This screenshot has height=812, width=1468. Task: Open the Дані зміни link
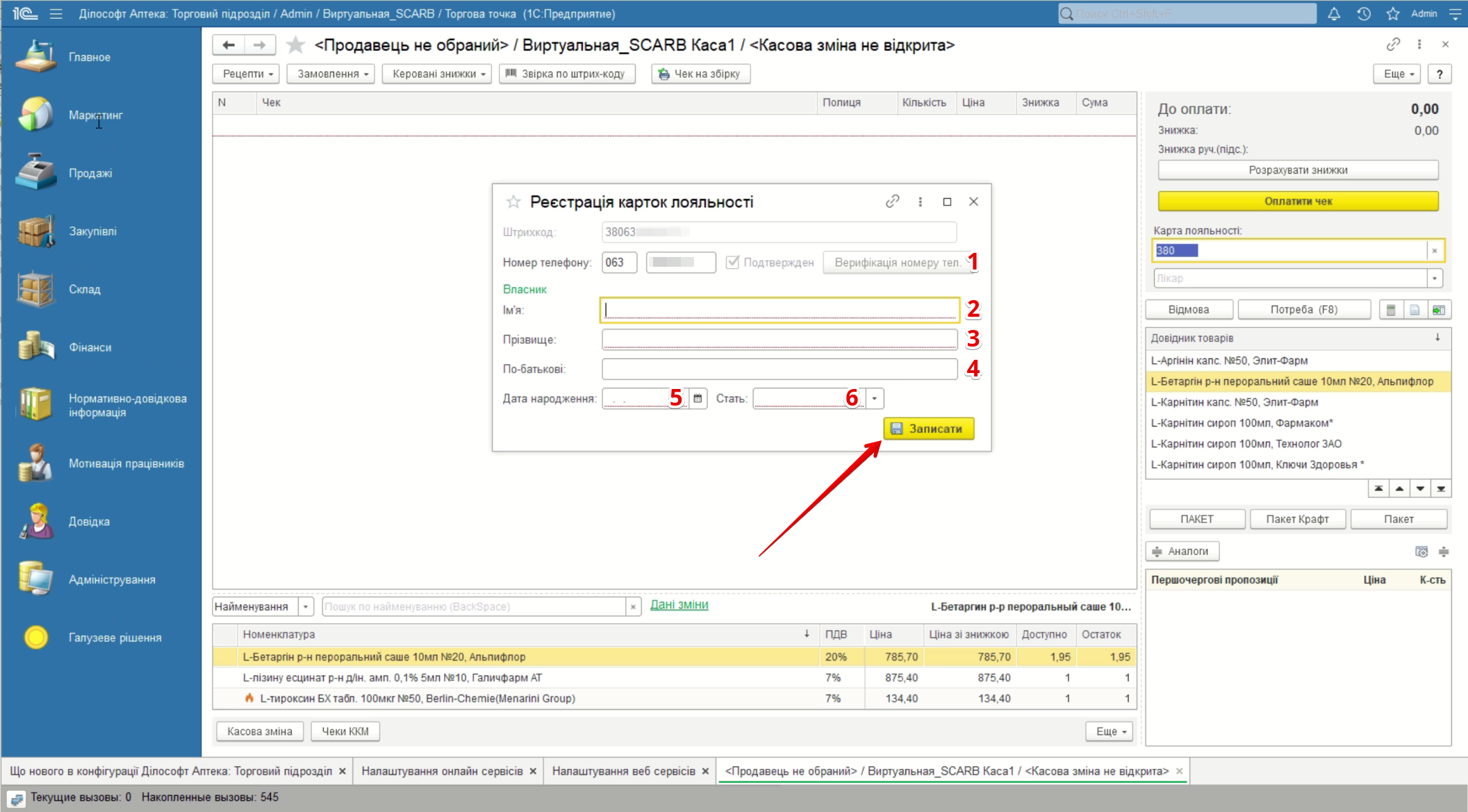(x=679, y=605)
